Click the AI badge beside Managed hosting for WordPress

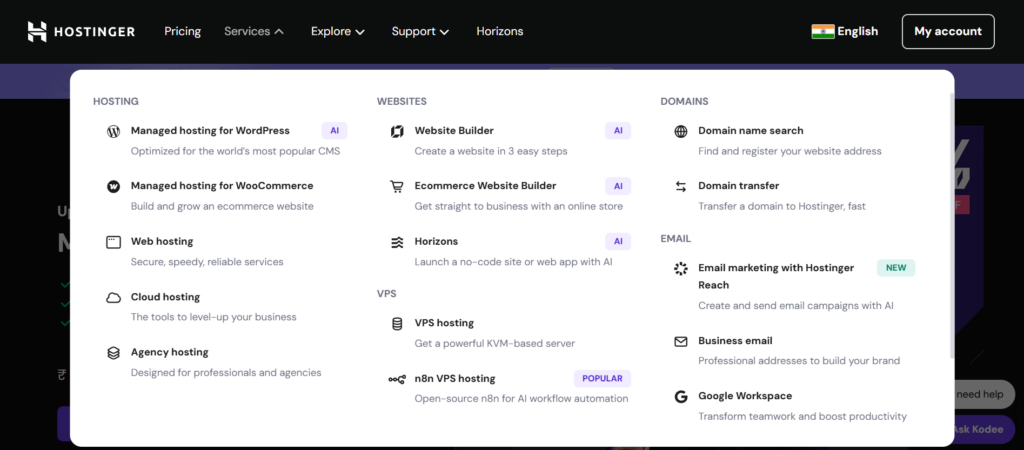tap(334, 131)
